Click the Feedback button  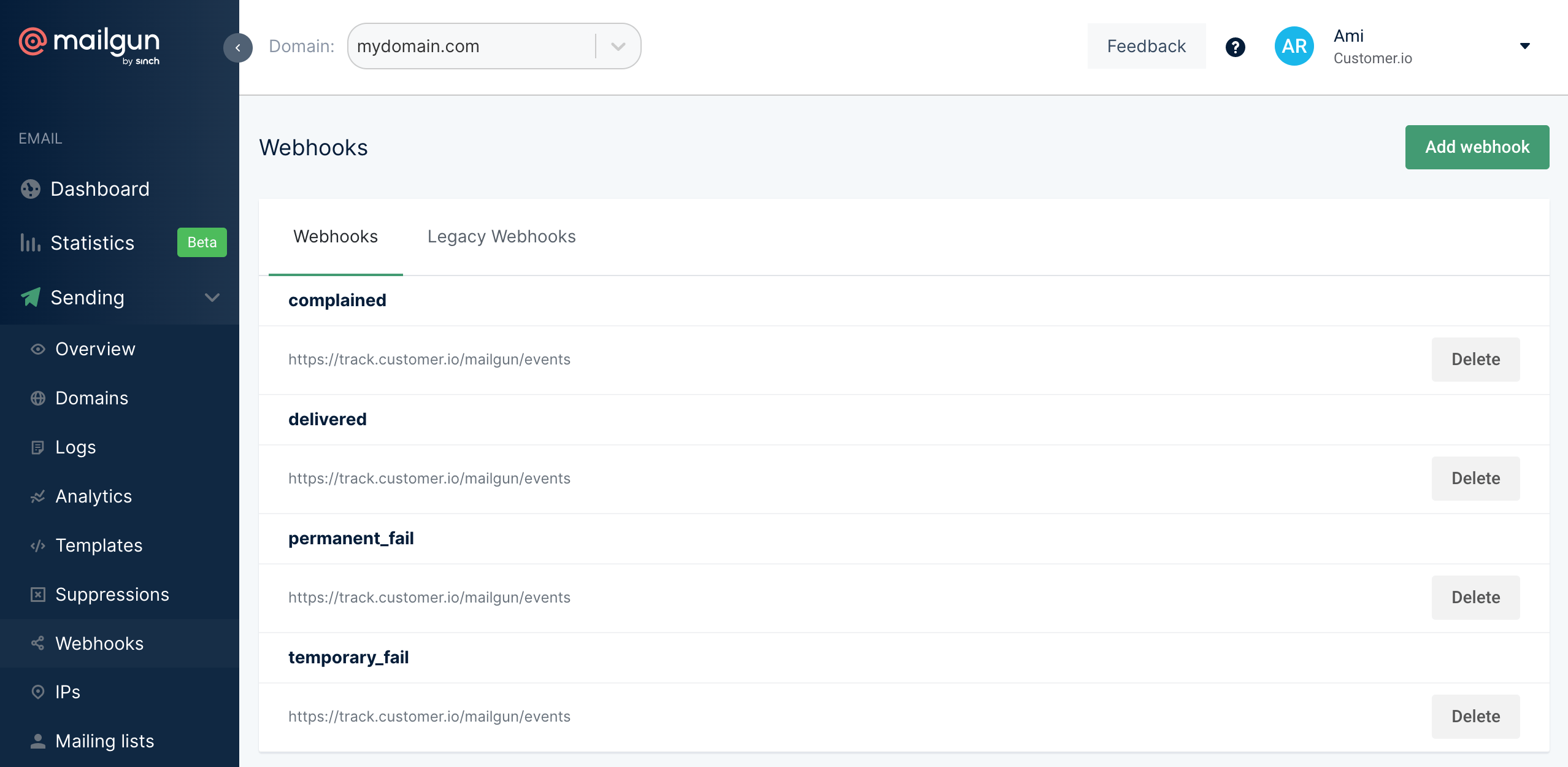1146,46
